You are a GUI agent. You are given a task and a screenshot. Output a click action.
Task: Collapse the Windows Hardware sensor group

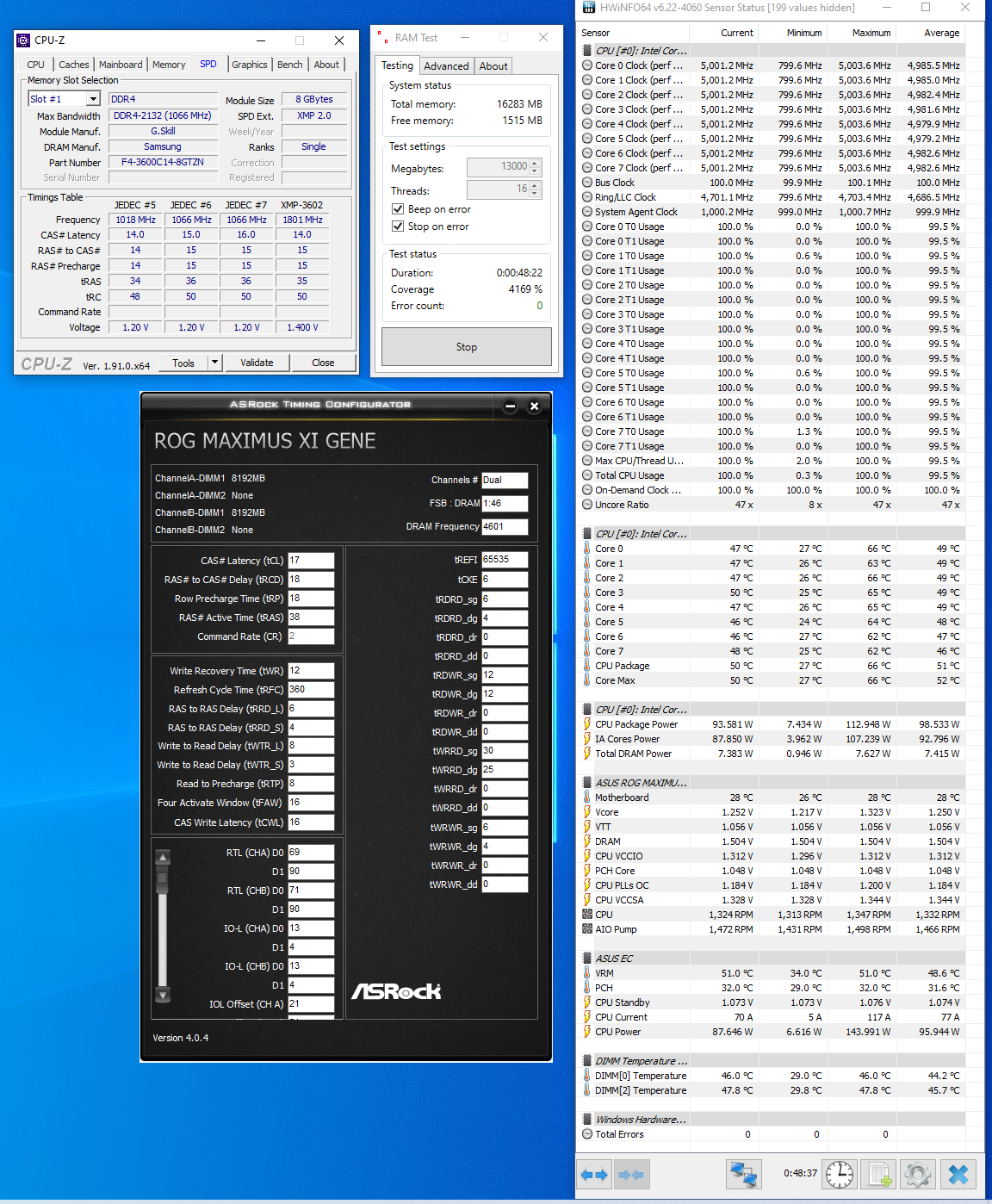(x=587, y=1120)
